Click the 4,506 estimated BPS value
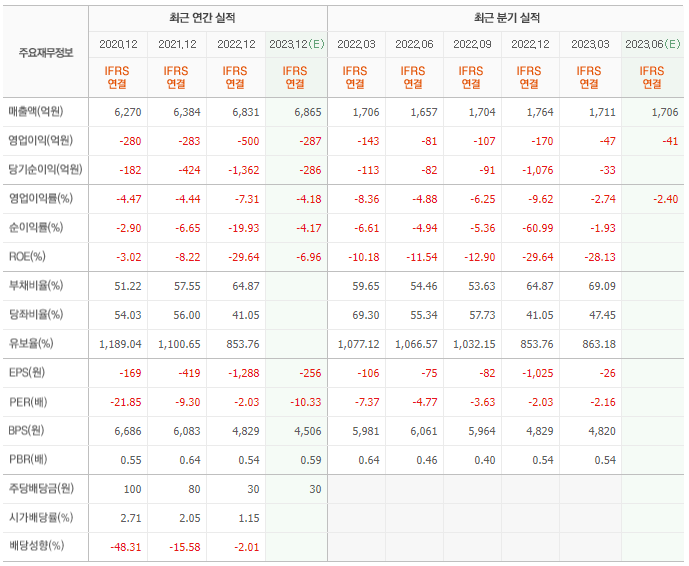 (308, 432)
